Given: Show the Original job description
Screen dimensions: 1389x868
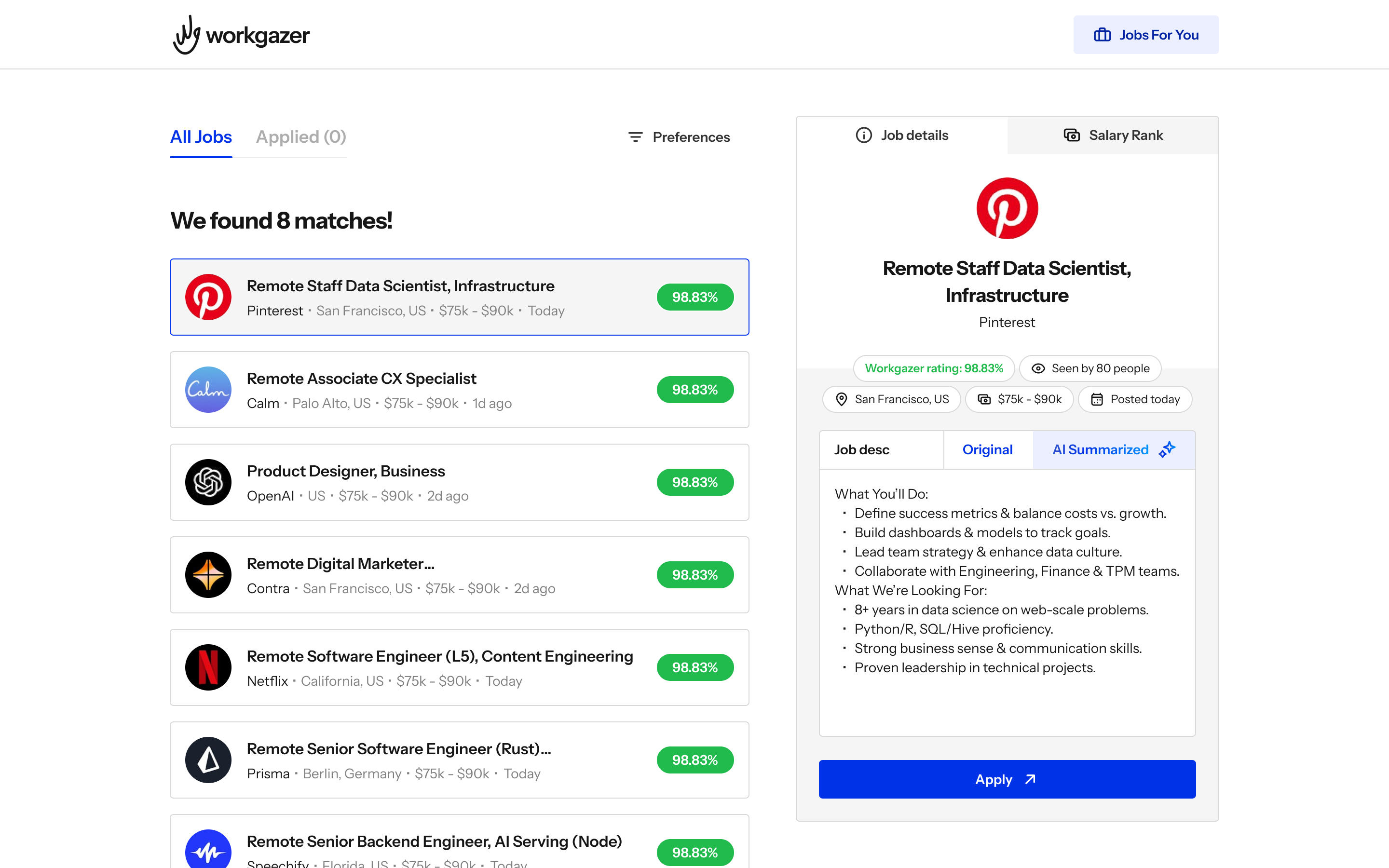Looking at the screenshot, I should tap(987, 450).
